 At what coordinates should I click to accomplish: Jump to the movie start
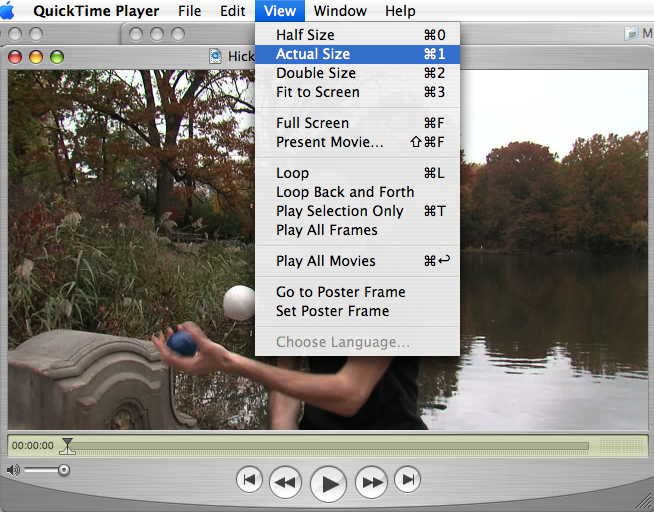tap(249, 479)
